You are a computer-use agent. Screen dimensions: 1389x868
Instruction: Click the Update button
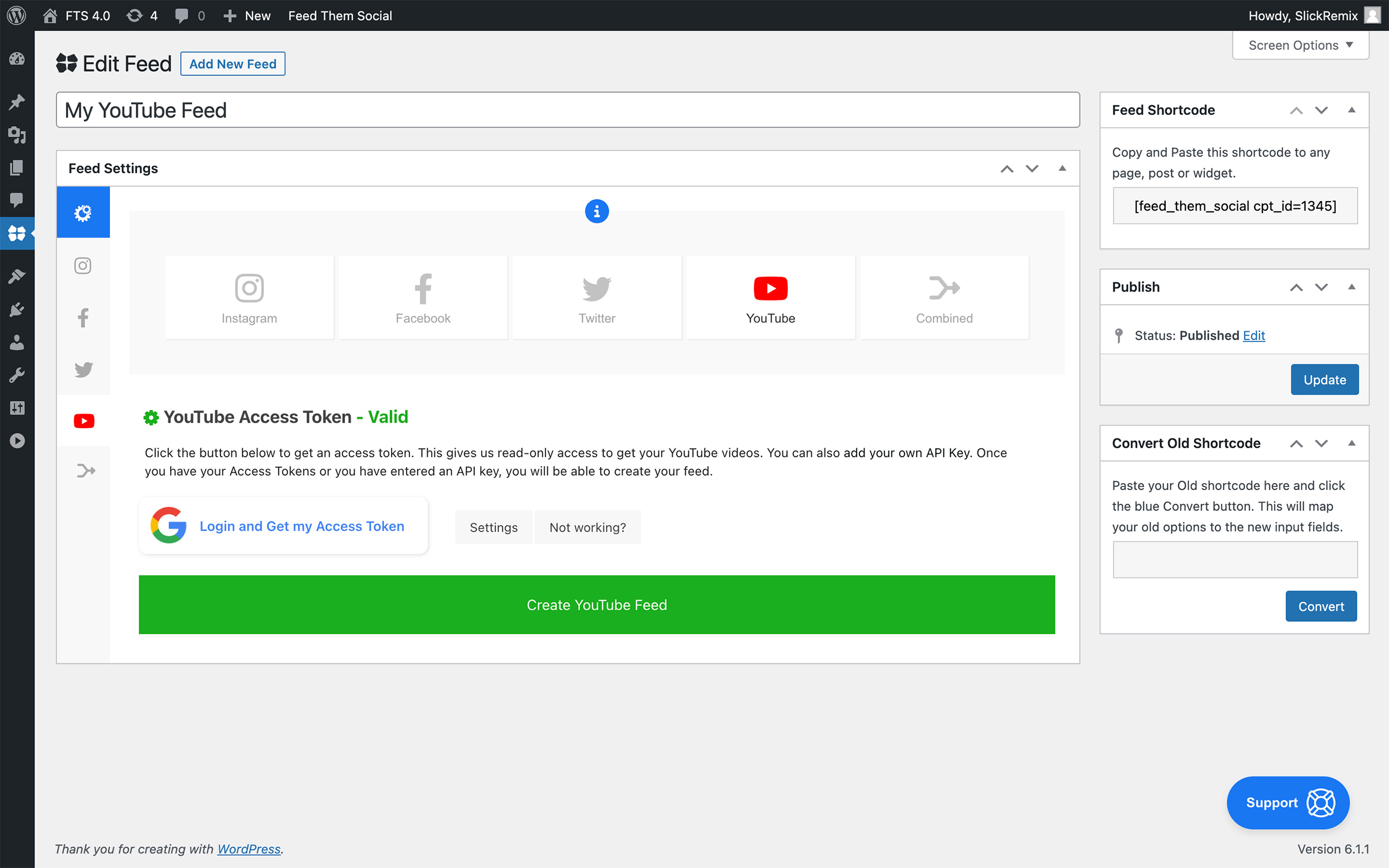[1325, 379]
